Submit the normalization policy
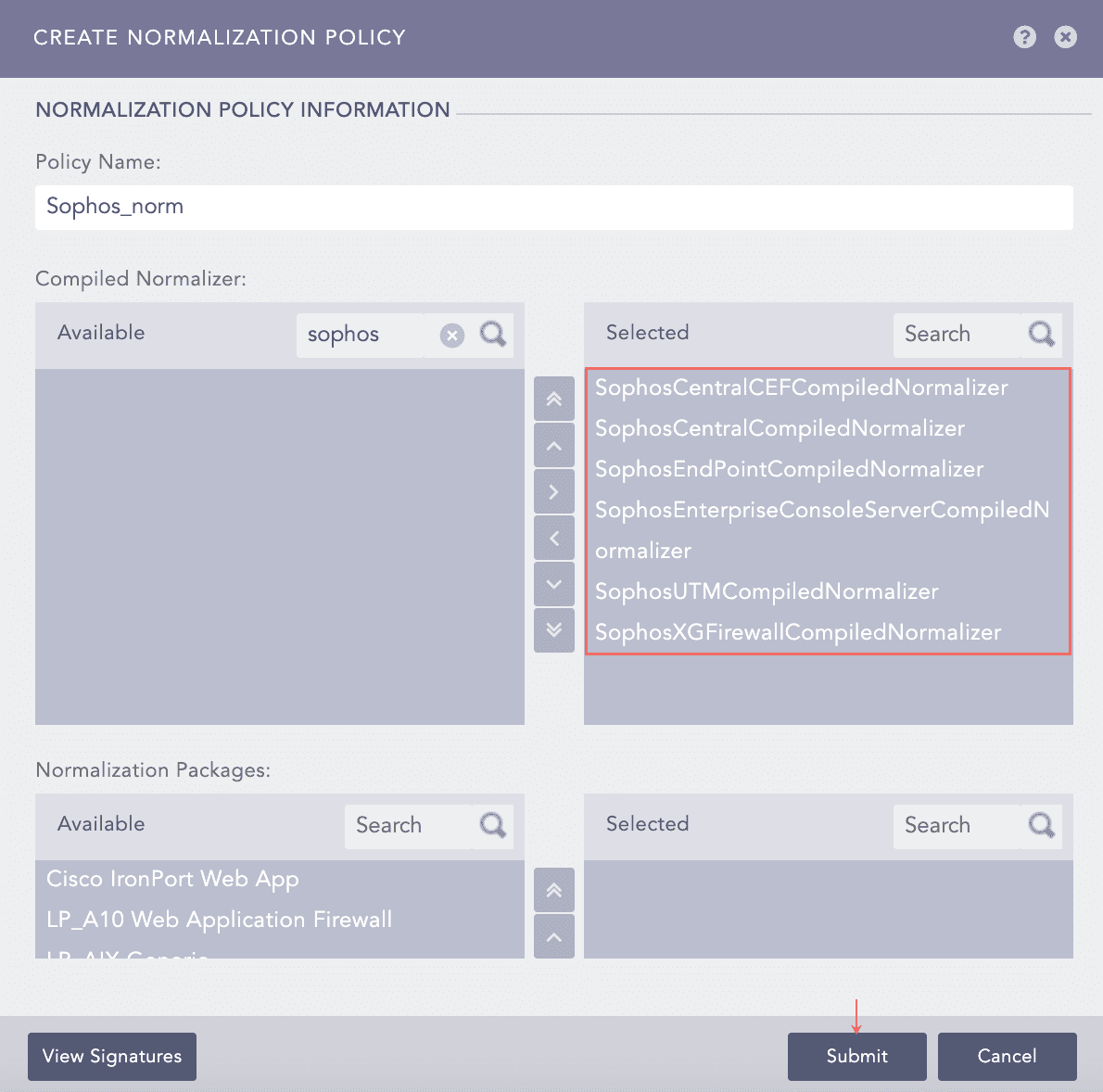The image size is (1103, 1092). coord(856,1057)
